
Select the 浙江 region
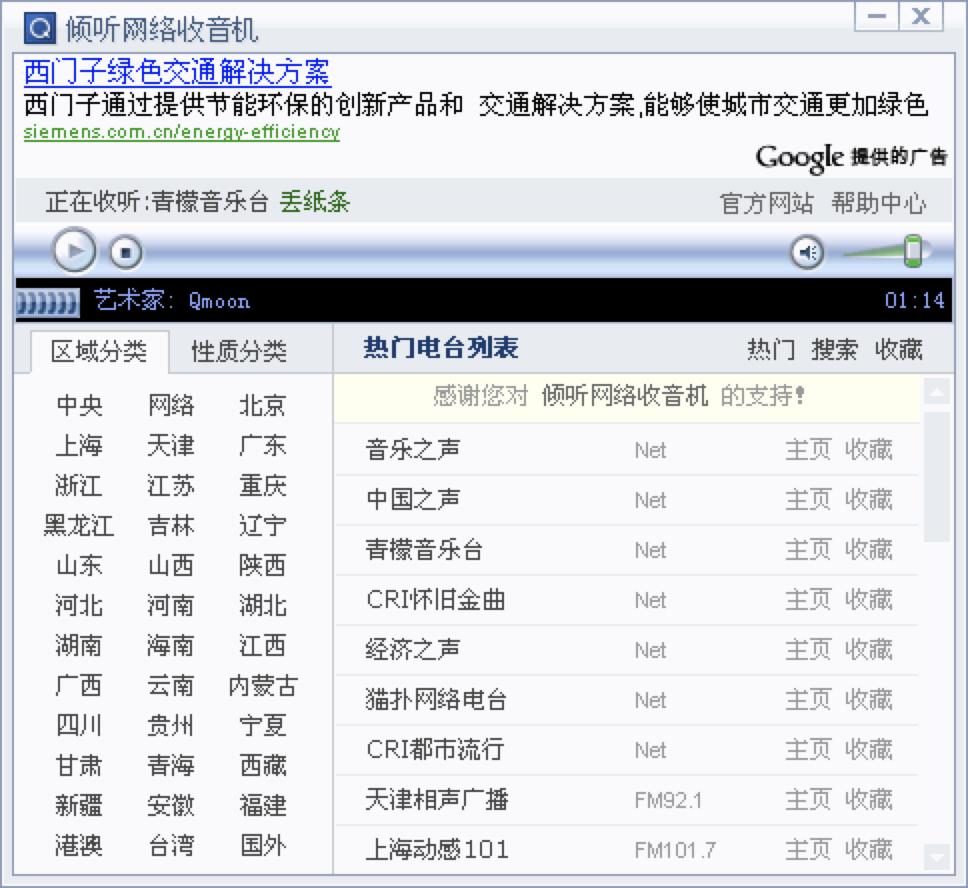click(79, 485)
